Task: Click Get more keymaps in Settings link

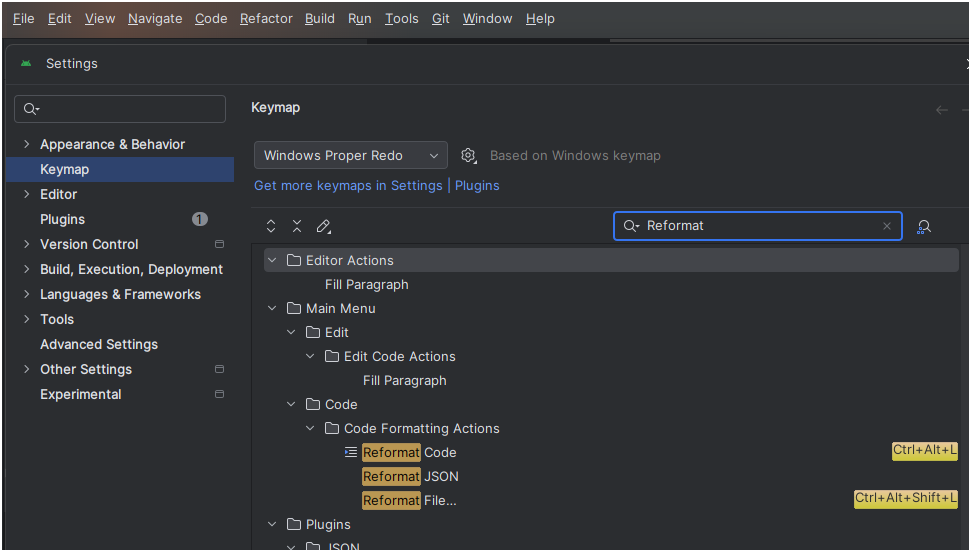Action: (348, 185)
